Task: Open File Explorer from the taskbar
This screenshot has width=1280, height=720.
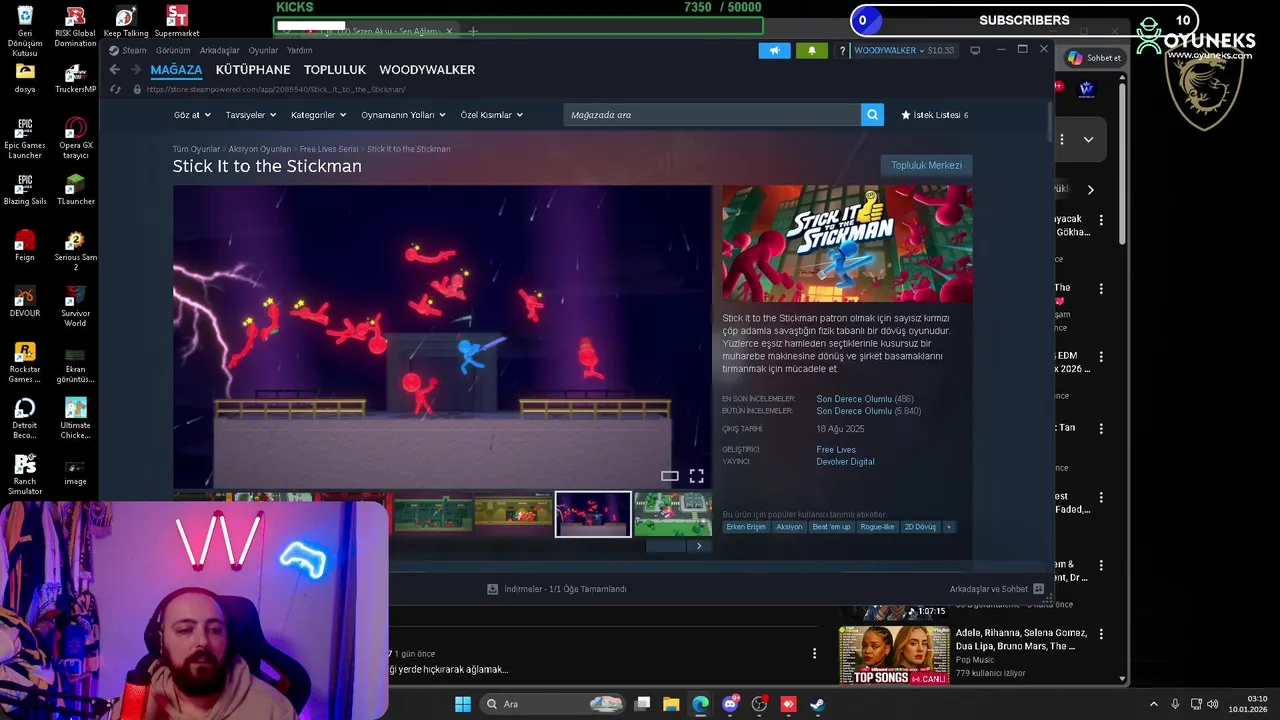Action: (x=671, y=704)
